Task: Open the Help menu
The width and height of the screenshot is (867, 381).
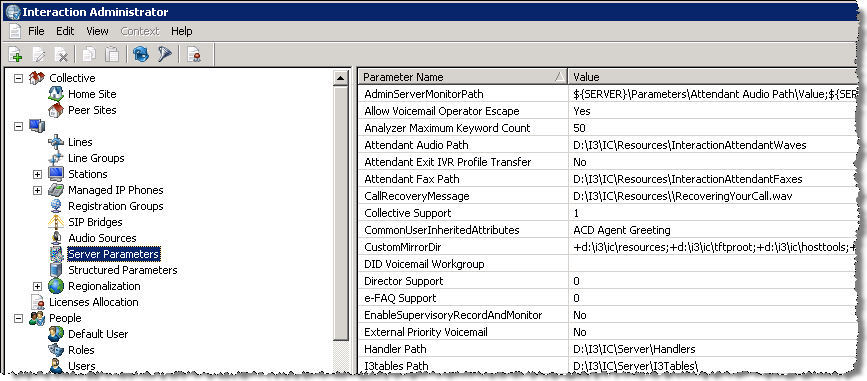Action: (x=181, y=31)
